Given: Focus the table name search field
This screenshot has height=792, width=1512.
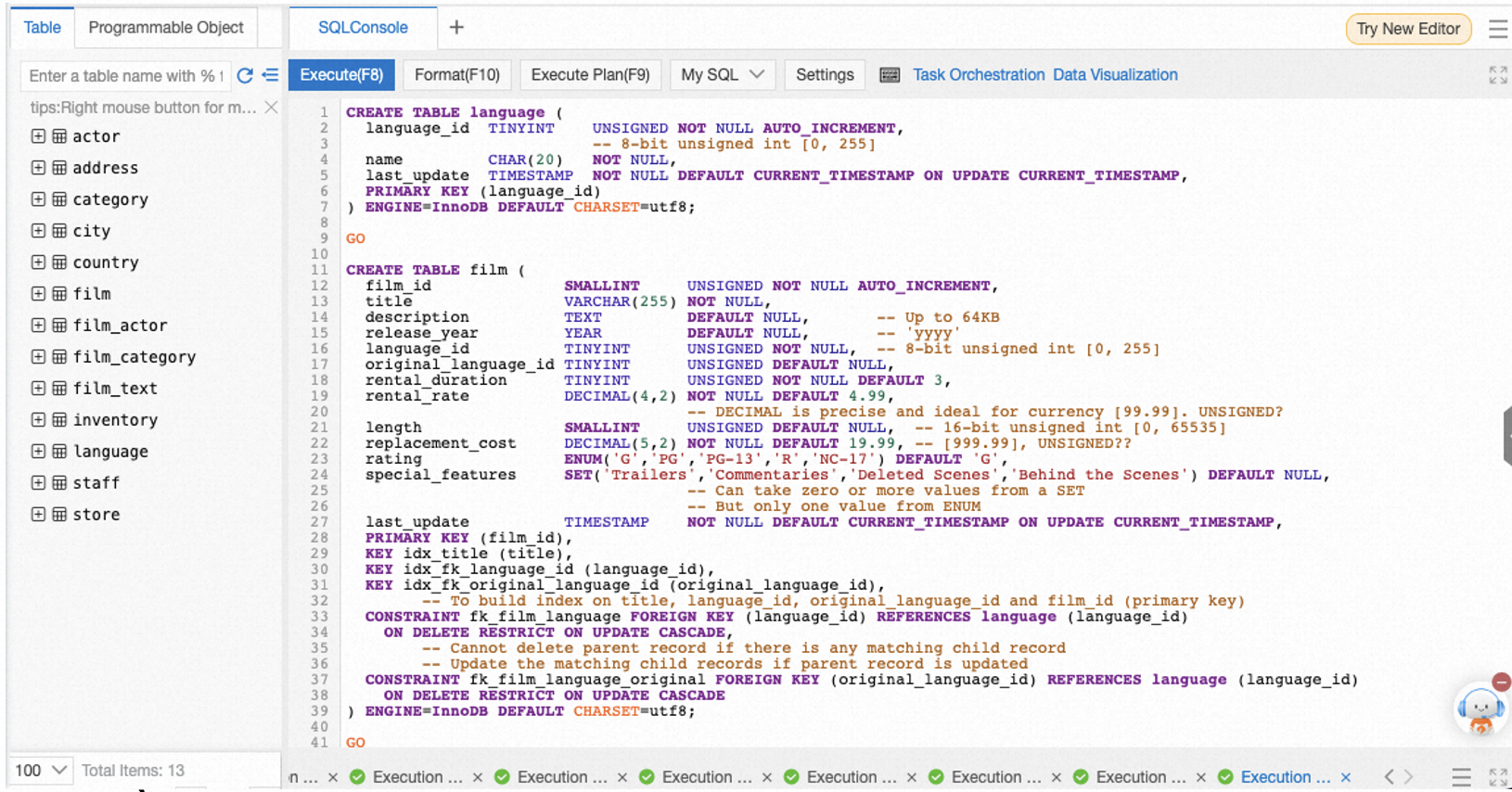Looking at the screenshot, I should coord(124,75).
